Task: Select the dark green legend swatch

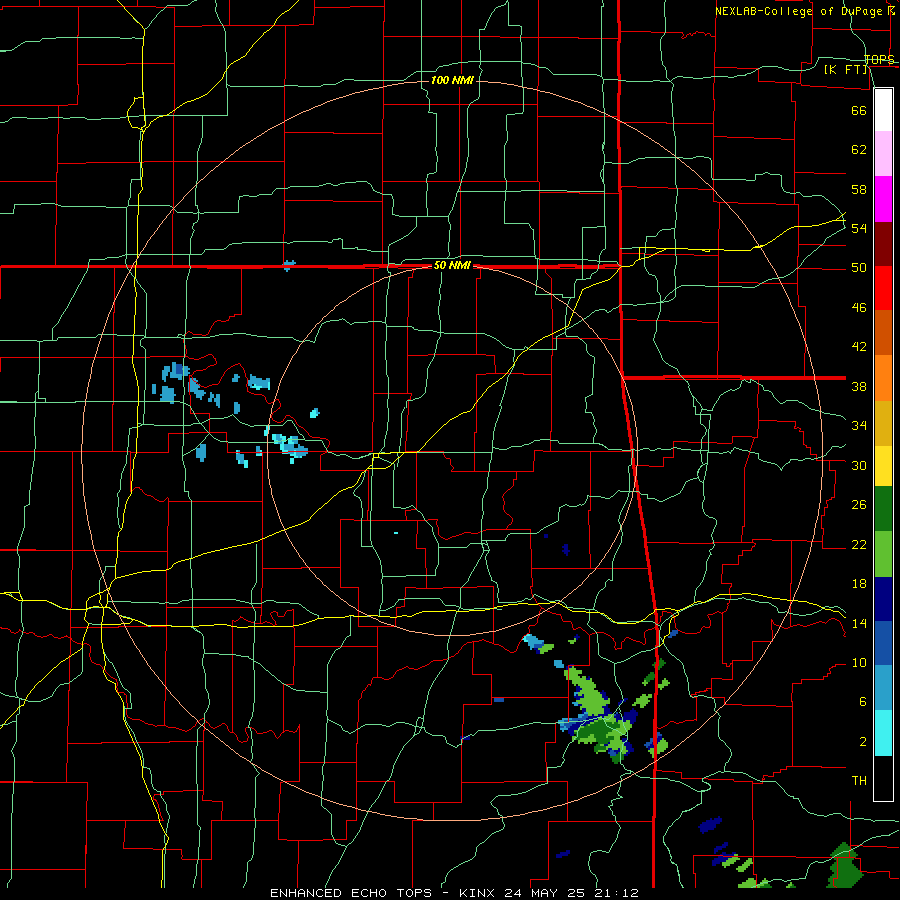Action: [x=883, y=509]
